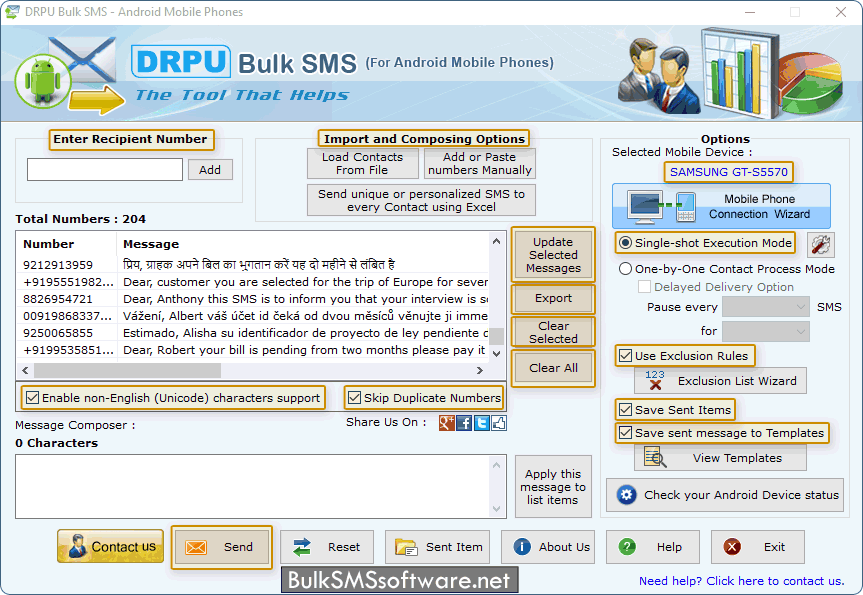
Task: Click the Facebook share icon
Action: (x=464, y=423)
